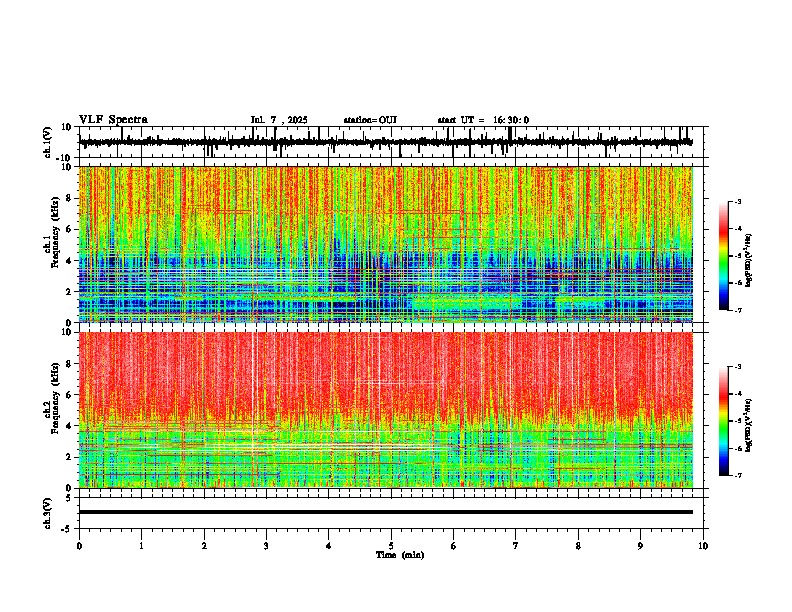This screenshot has width=792, height=612.
Task: Click the ch.1 voltage waveform trace
Action: pyautogui.click(x=385, y=142)
